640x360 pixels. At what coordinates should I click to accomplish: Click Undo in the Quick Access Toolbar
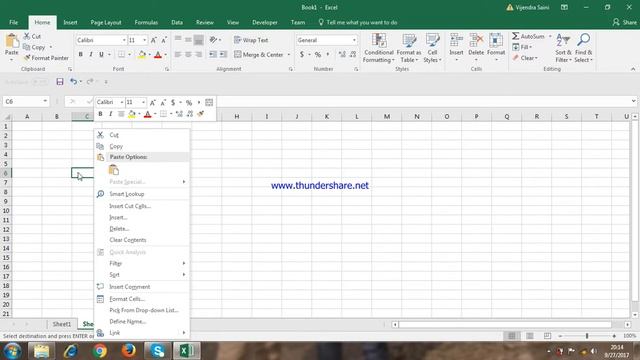tap(73, 82)
